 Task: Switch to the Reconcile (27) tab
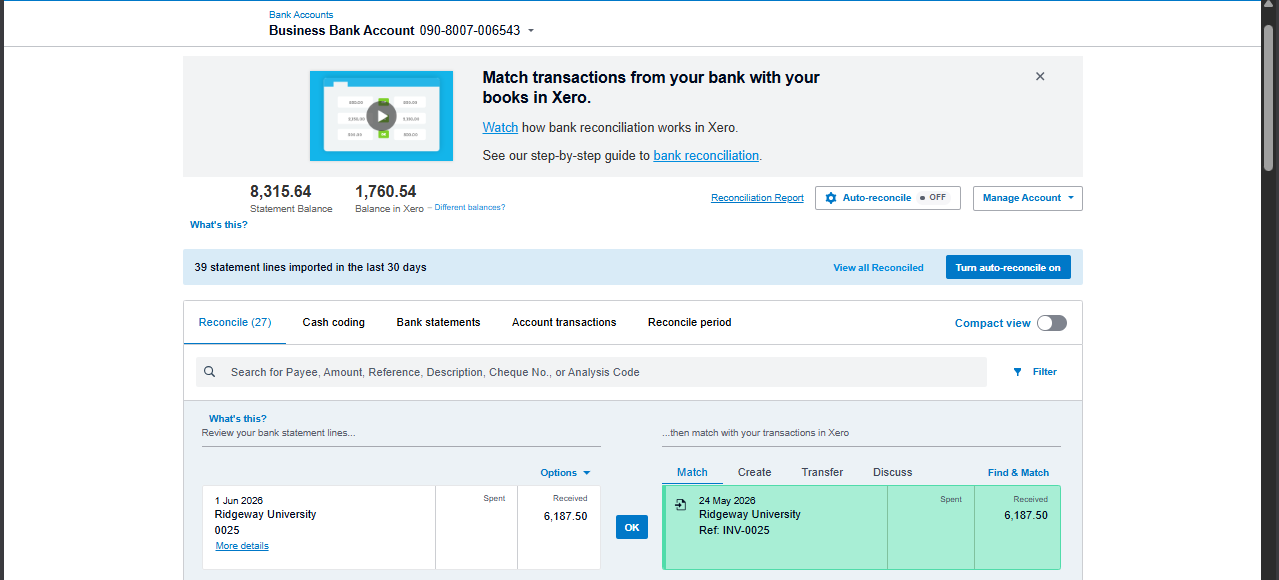point(235,322)
